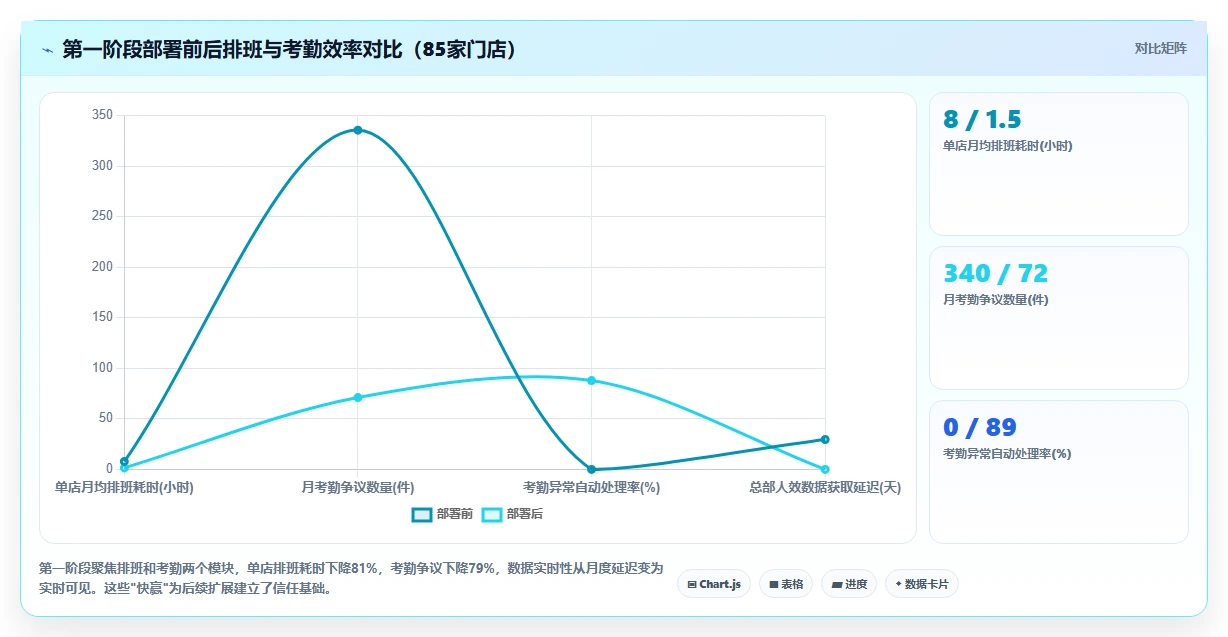
Task: Click the card label 考勤异常自动处理率(%)
Action: [x=1007, y=454]
